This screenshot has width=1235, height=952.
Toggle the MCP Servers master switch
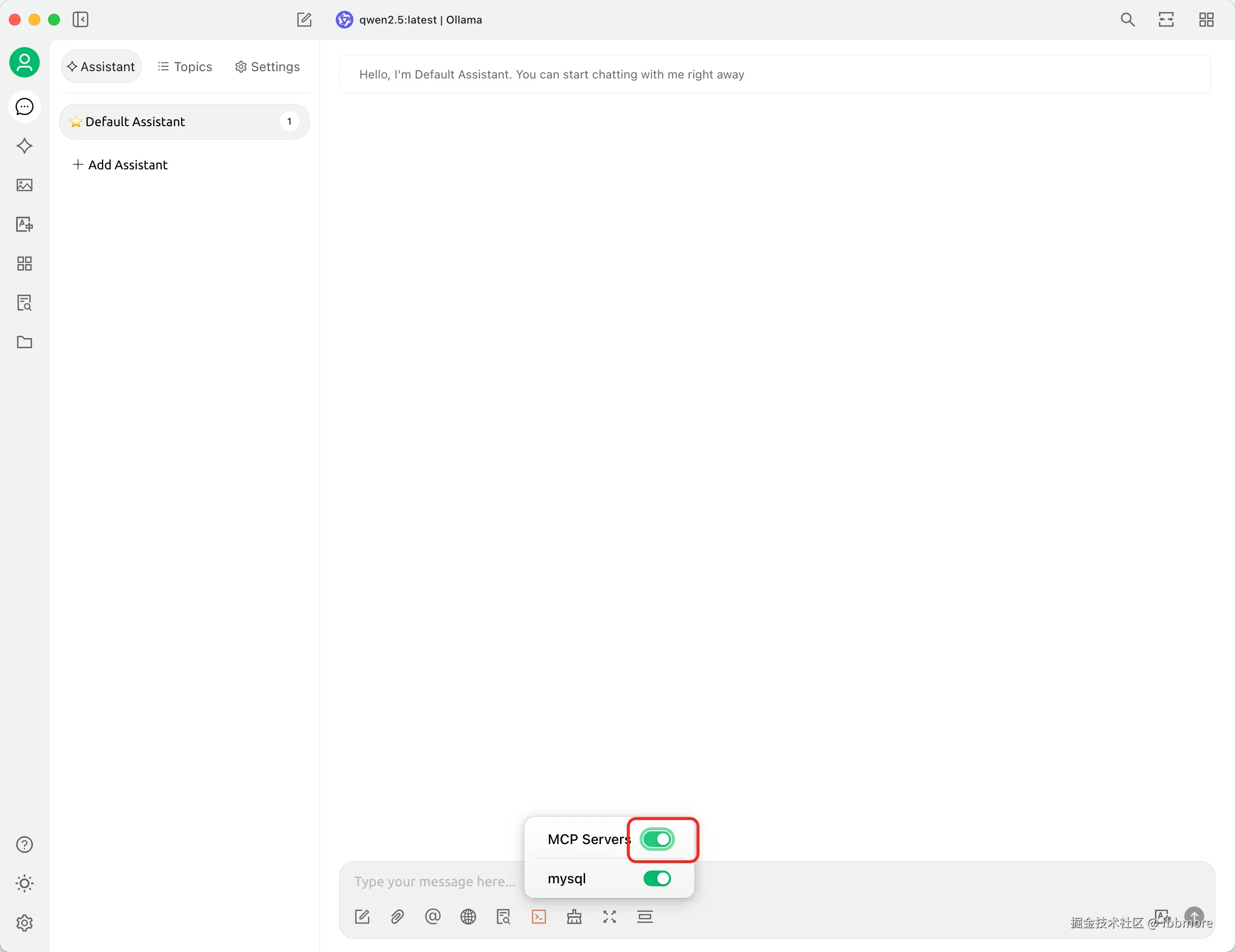coord(656,839)
